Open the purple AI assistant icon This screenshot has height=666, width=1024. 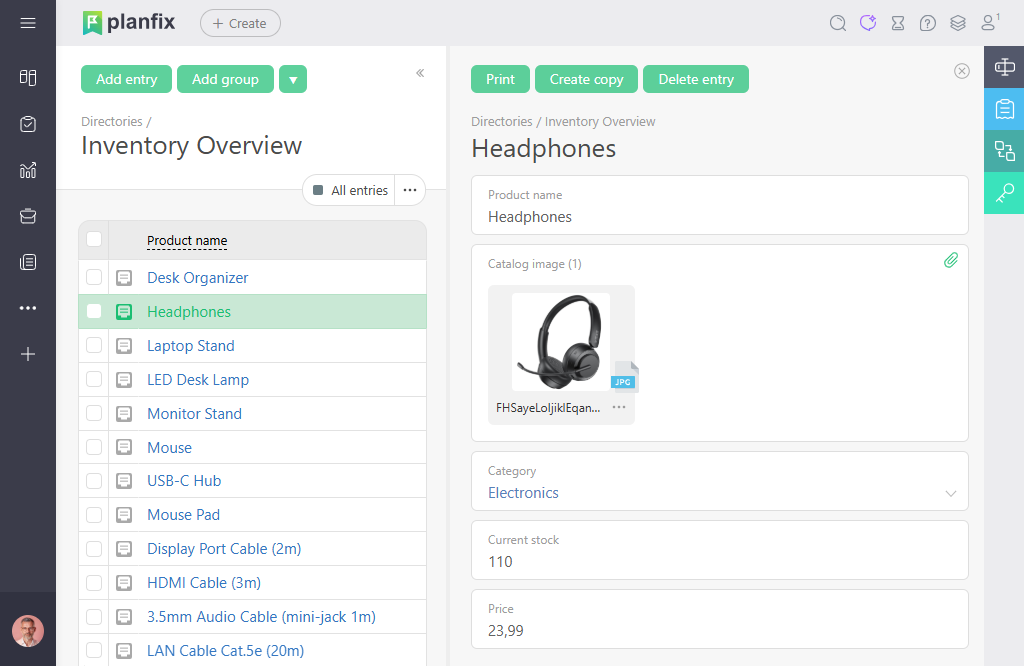868,24
